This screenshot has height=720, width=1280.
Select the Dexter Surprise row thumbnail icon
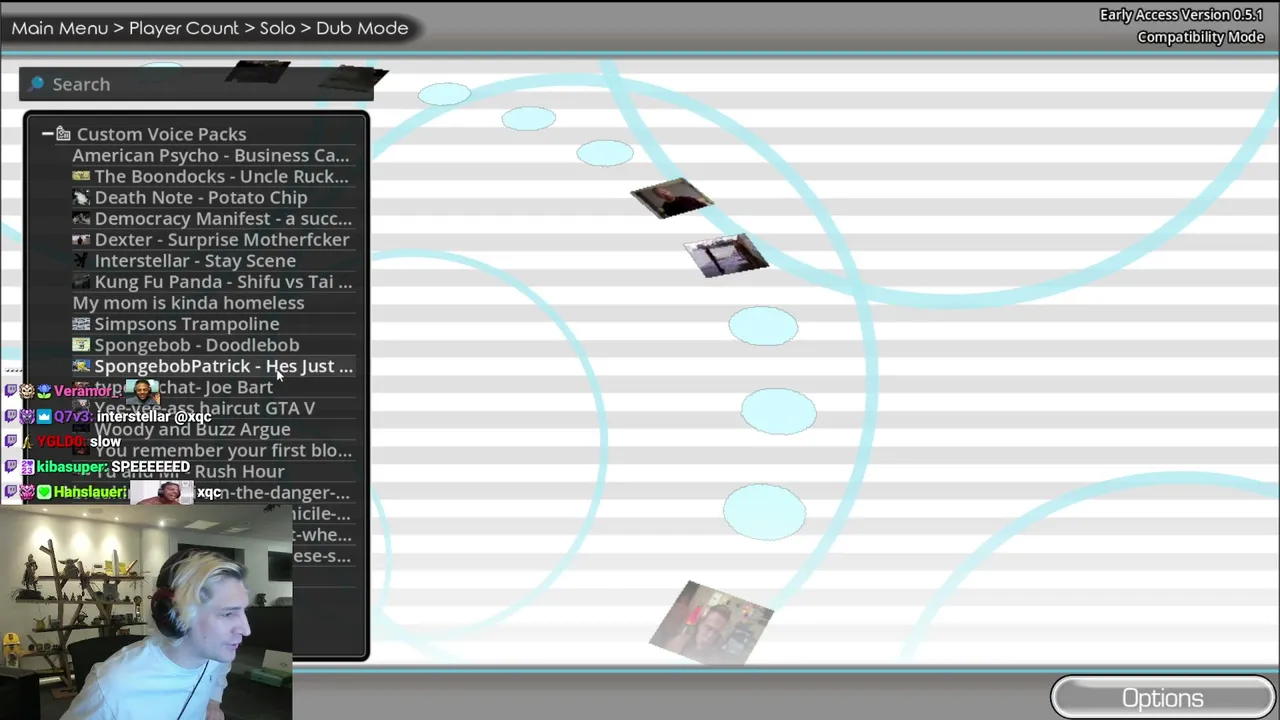(81, 240)
